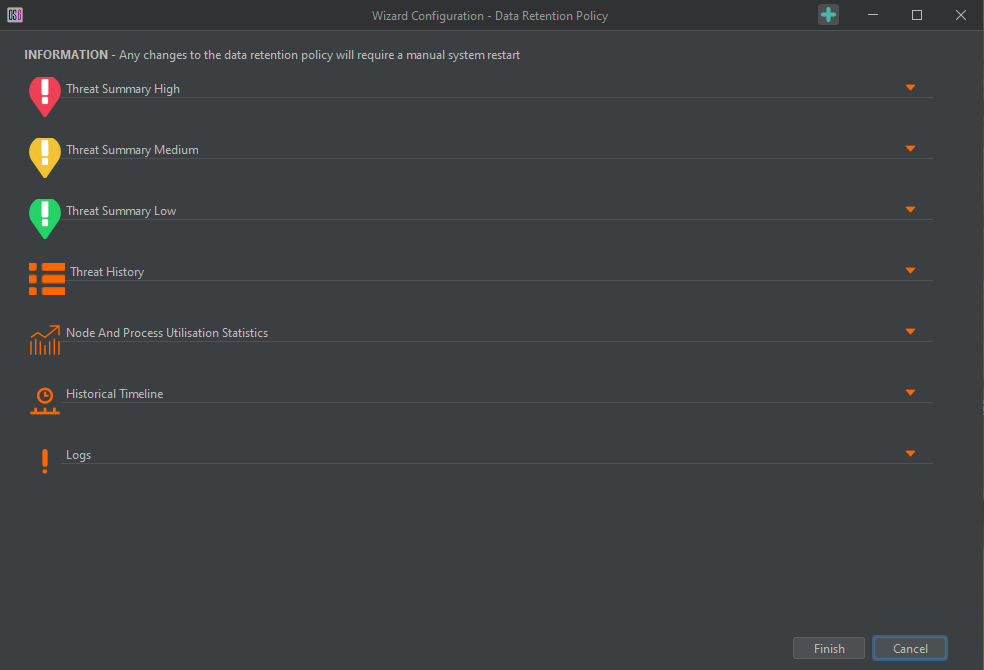Click the green Threat Summary Low pin icon
This screenshot has width=984, height=670.
(x=44, y=218)
